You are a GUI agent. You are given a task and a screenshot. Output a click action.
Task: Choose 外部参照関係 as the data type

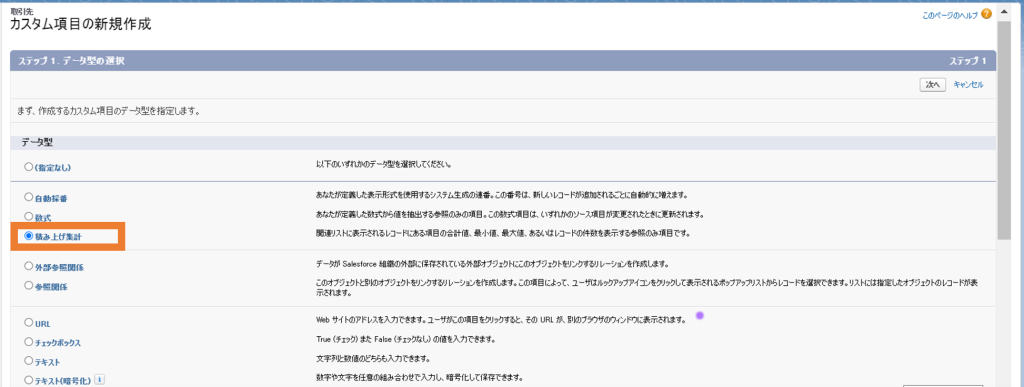(28, 266)
